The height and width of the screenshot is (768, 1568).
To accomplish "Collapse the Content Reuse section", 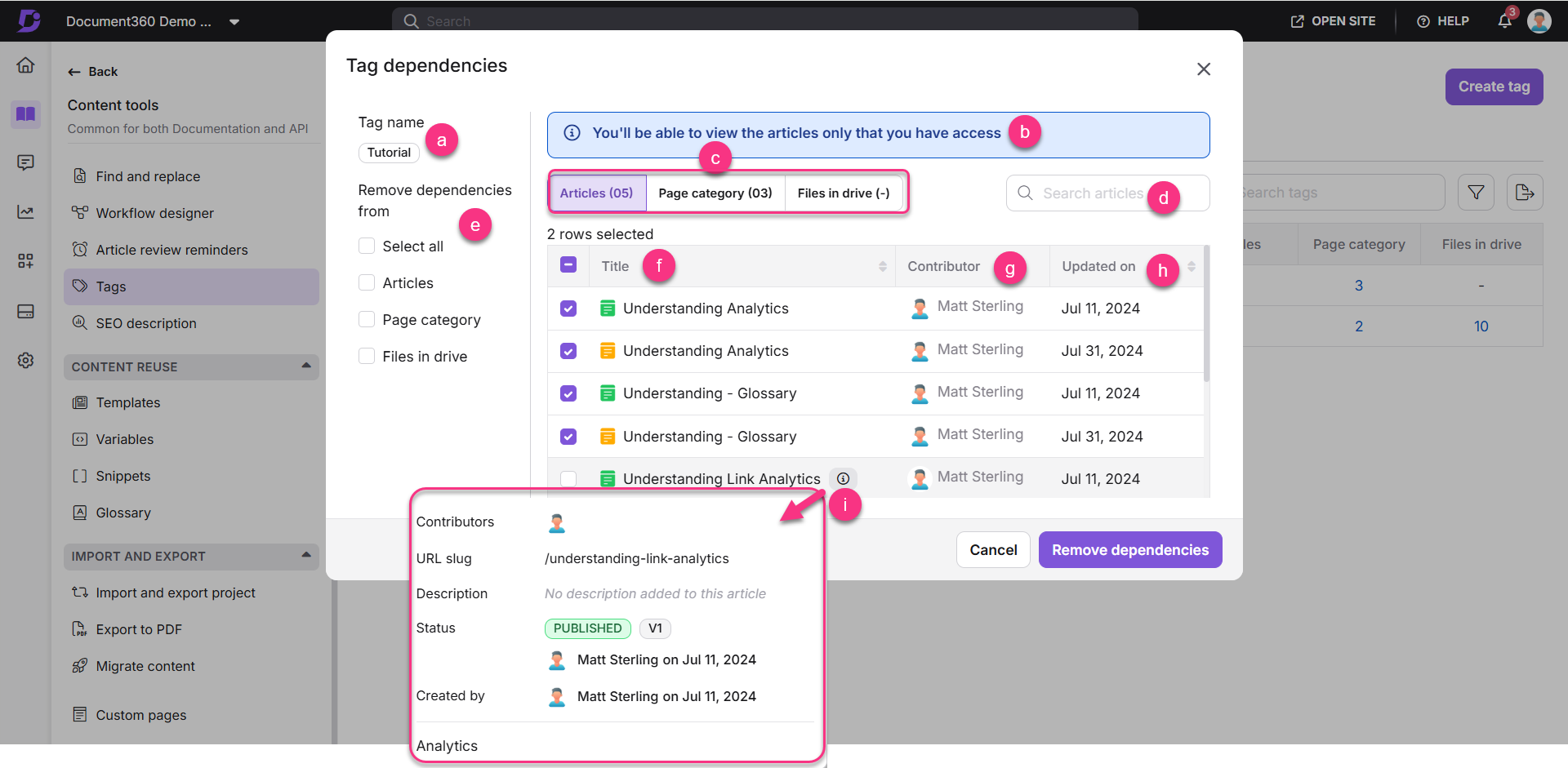I will coord(306,366).
